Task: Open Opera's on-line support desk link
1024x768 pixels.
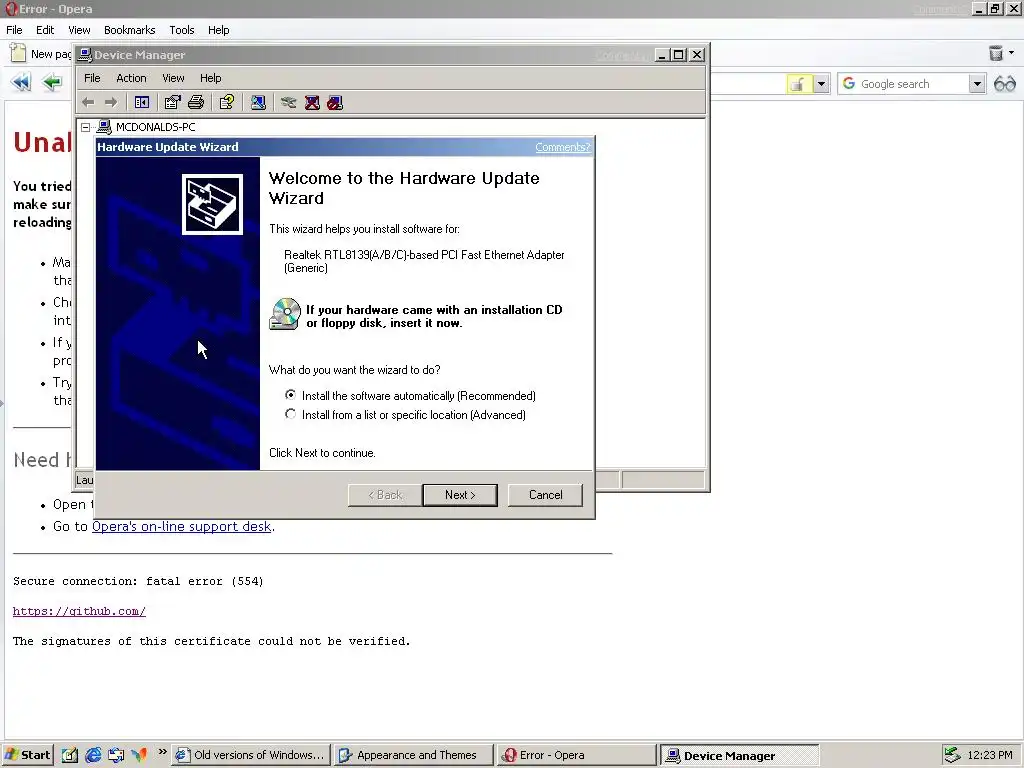Action: [182, 526]
